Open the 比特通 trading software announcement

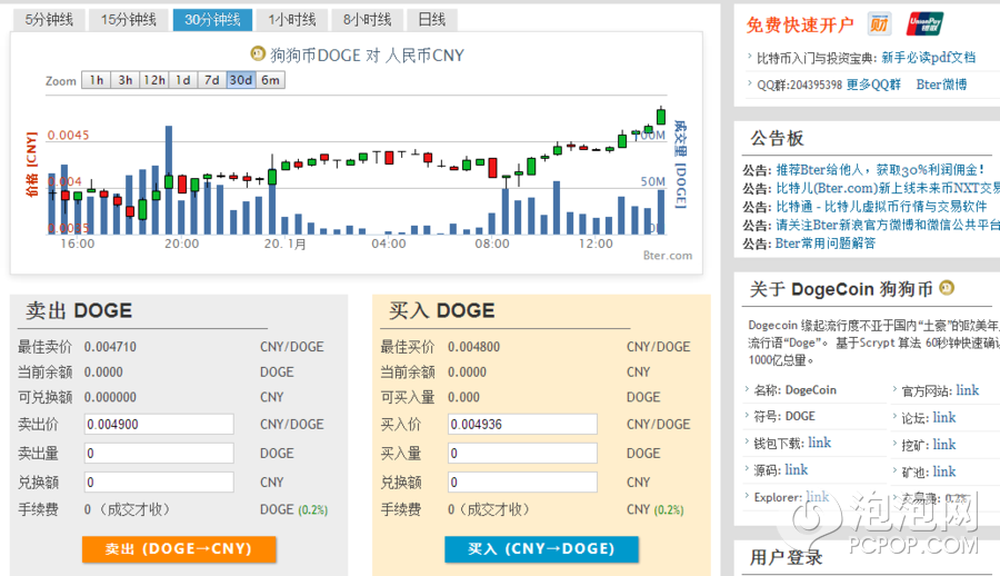click(881, 207)
